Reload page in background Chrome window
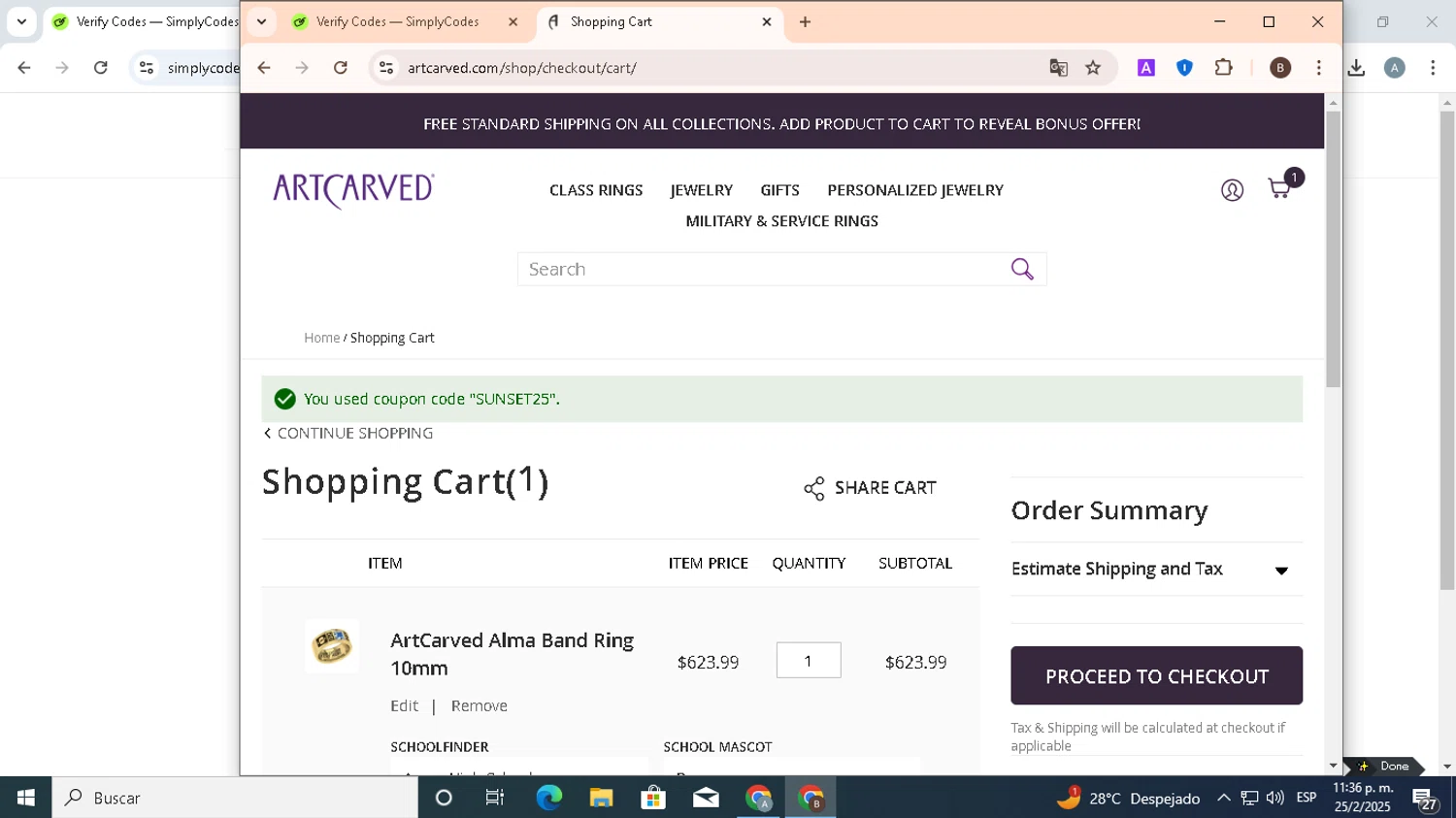The image size is (1456, 818). (x=101, y=68)
